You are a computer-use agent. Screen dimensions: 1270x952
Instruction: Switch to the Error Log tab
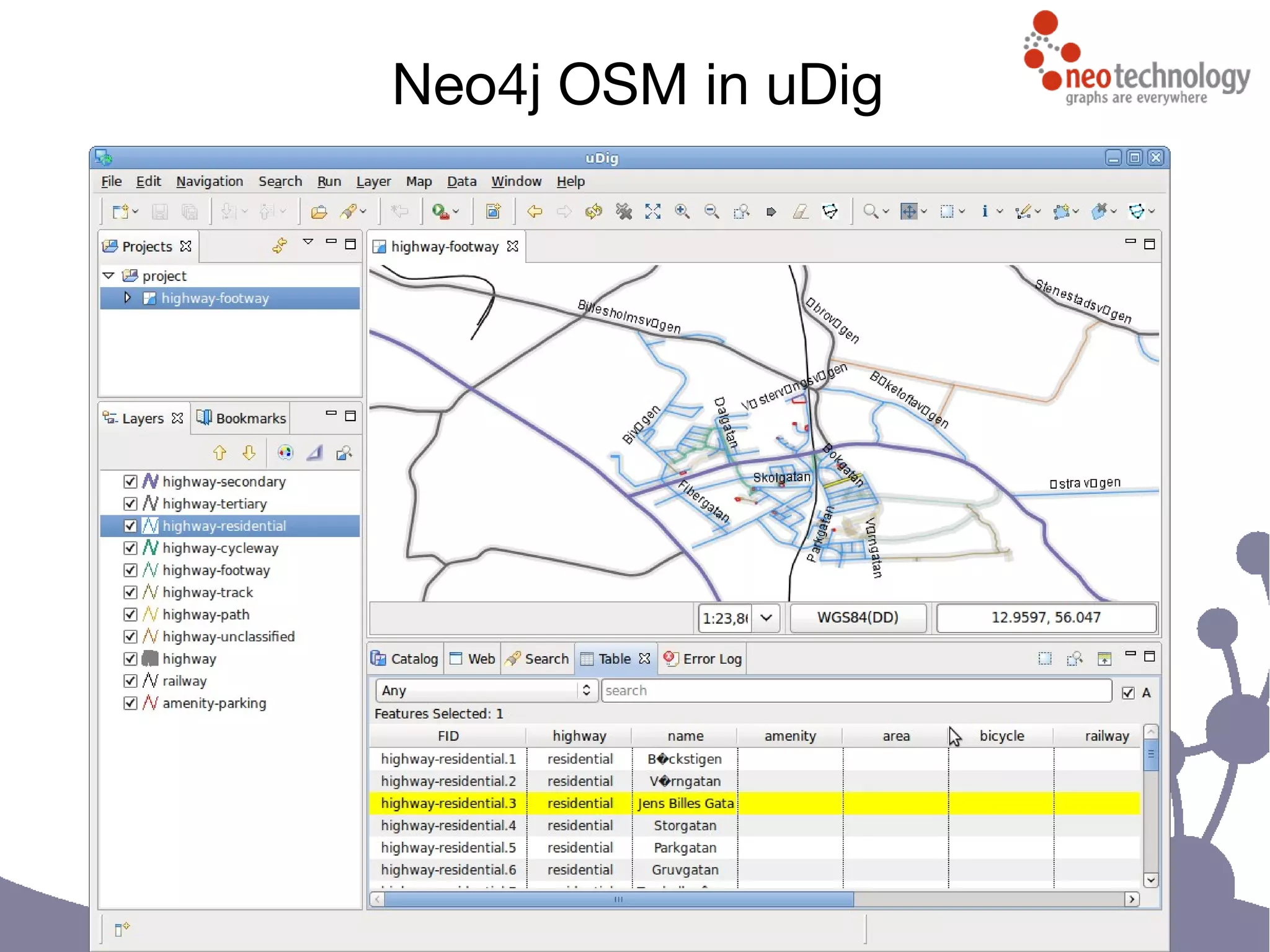703,659
